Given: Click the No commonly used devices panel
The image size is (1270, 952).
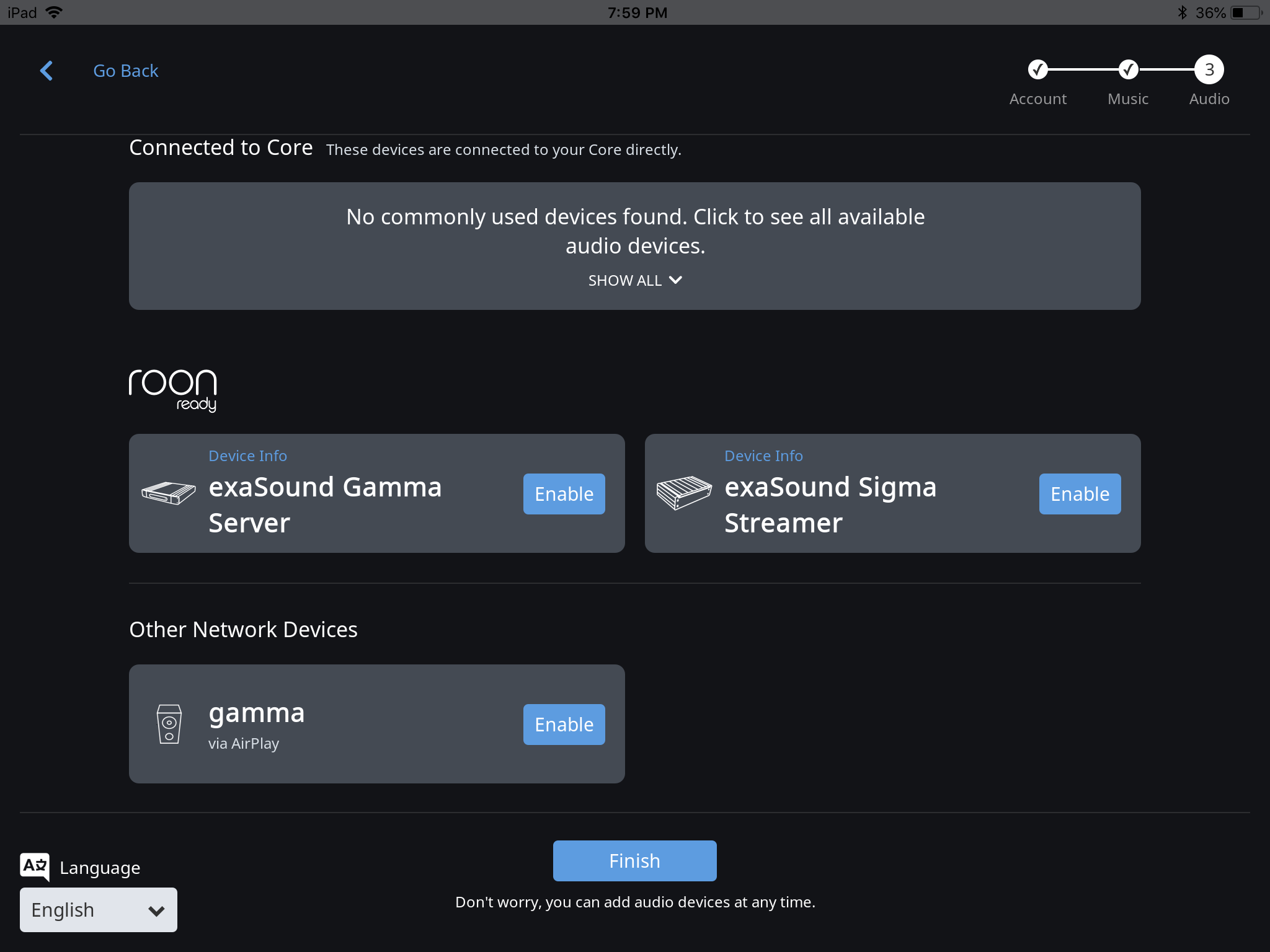Looking at the screenshot, I should (x=635, y=246).
